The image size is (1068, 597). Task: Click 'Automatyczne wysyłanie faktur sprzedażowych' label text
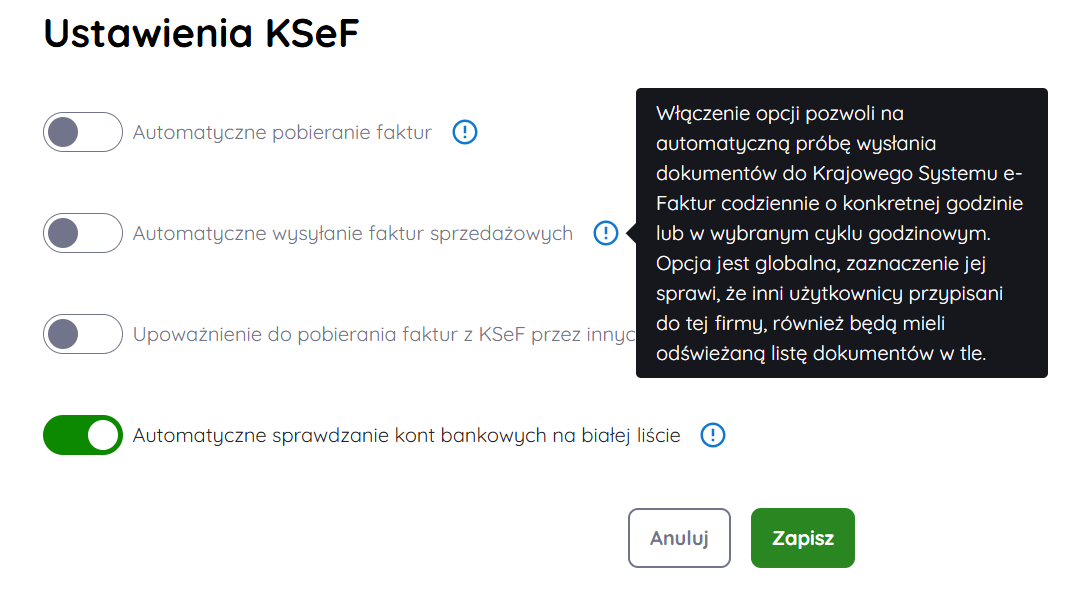tap(352, 233)
